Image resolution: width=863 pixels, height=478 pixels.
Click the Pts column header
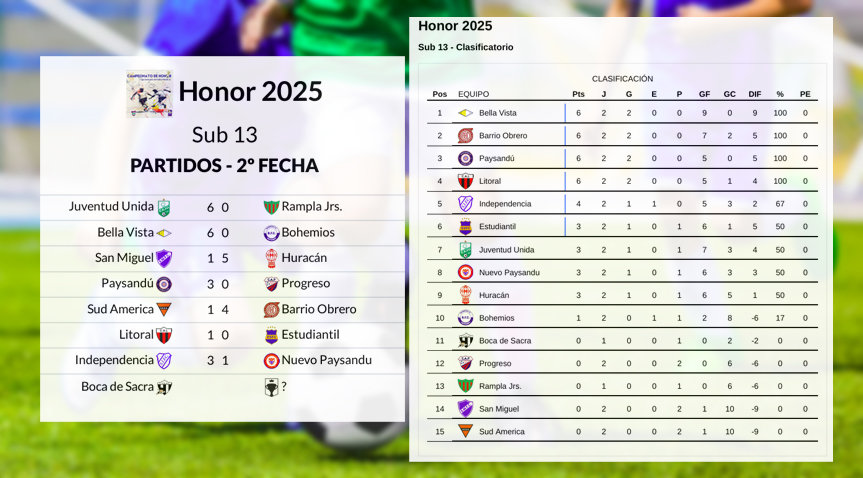tap(578, 94)
